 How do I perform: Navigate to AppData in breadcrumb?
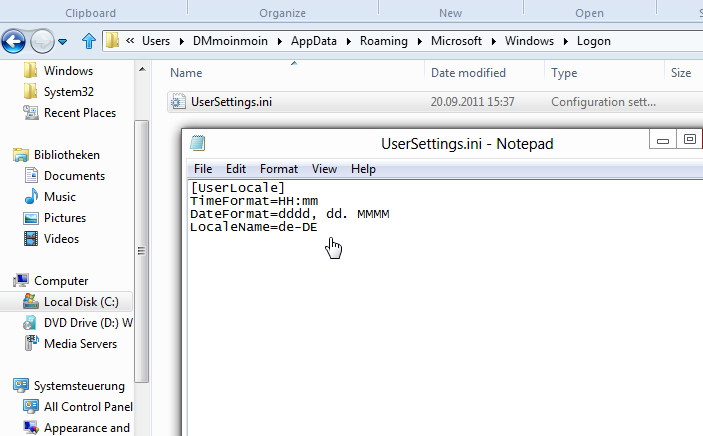tap(314, 41)
